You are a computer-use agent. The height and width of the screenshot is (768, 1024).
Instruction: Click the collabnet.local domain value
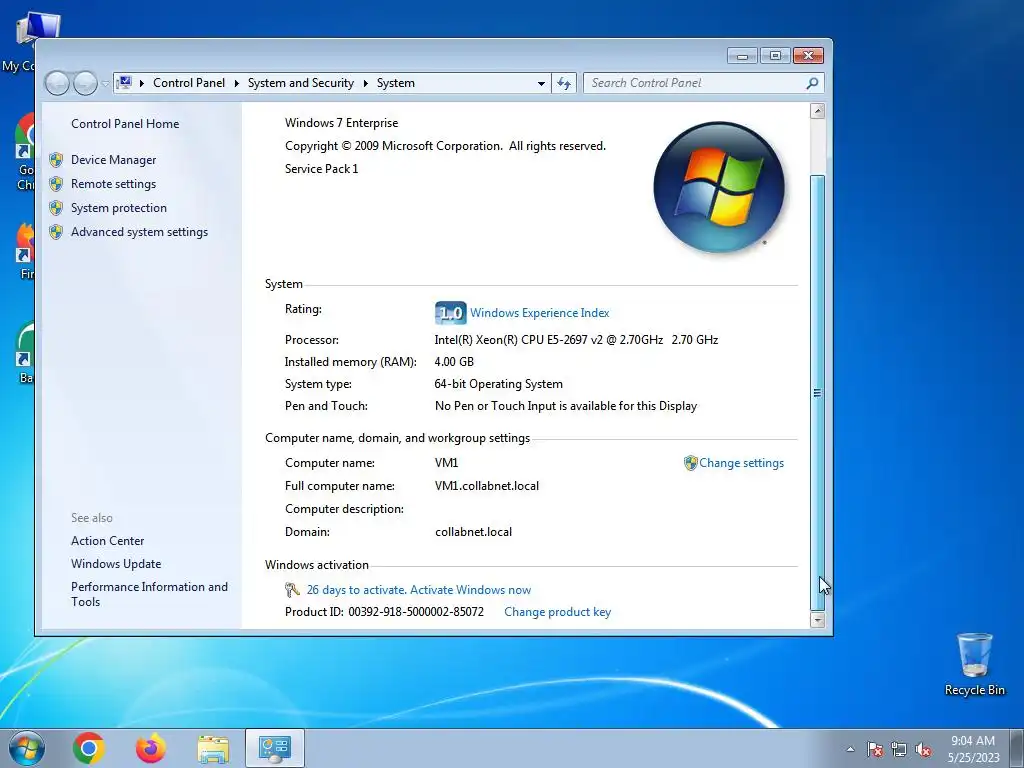(473, 532)
